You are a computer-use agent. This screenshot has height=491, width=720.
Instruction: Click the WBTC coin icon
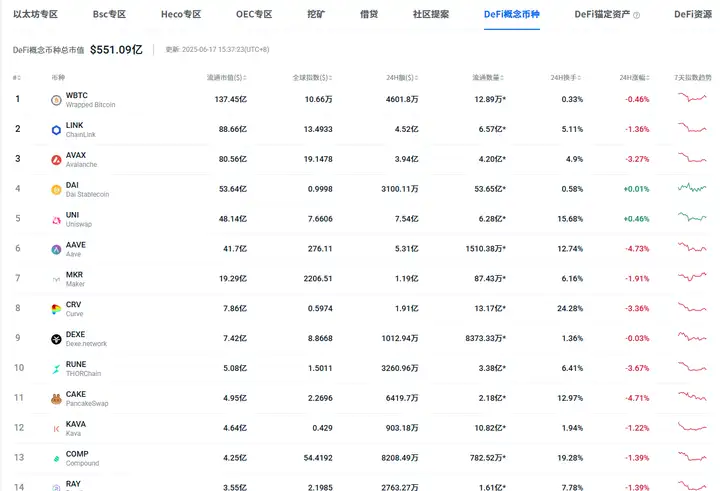click(56, 100)
